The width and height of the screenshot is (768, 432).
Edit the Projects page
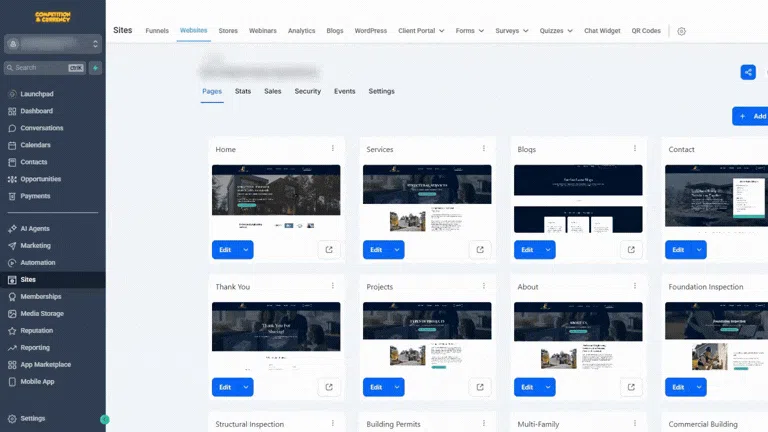coord(376,387)
